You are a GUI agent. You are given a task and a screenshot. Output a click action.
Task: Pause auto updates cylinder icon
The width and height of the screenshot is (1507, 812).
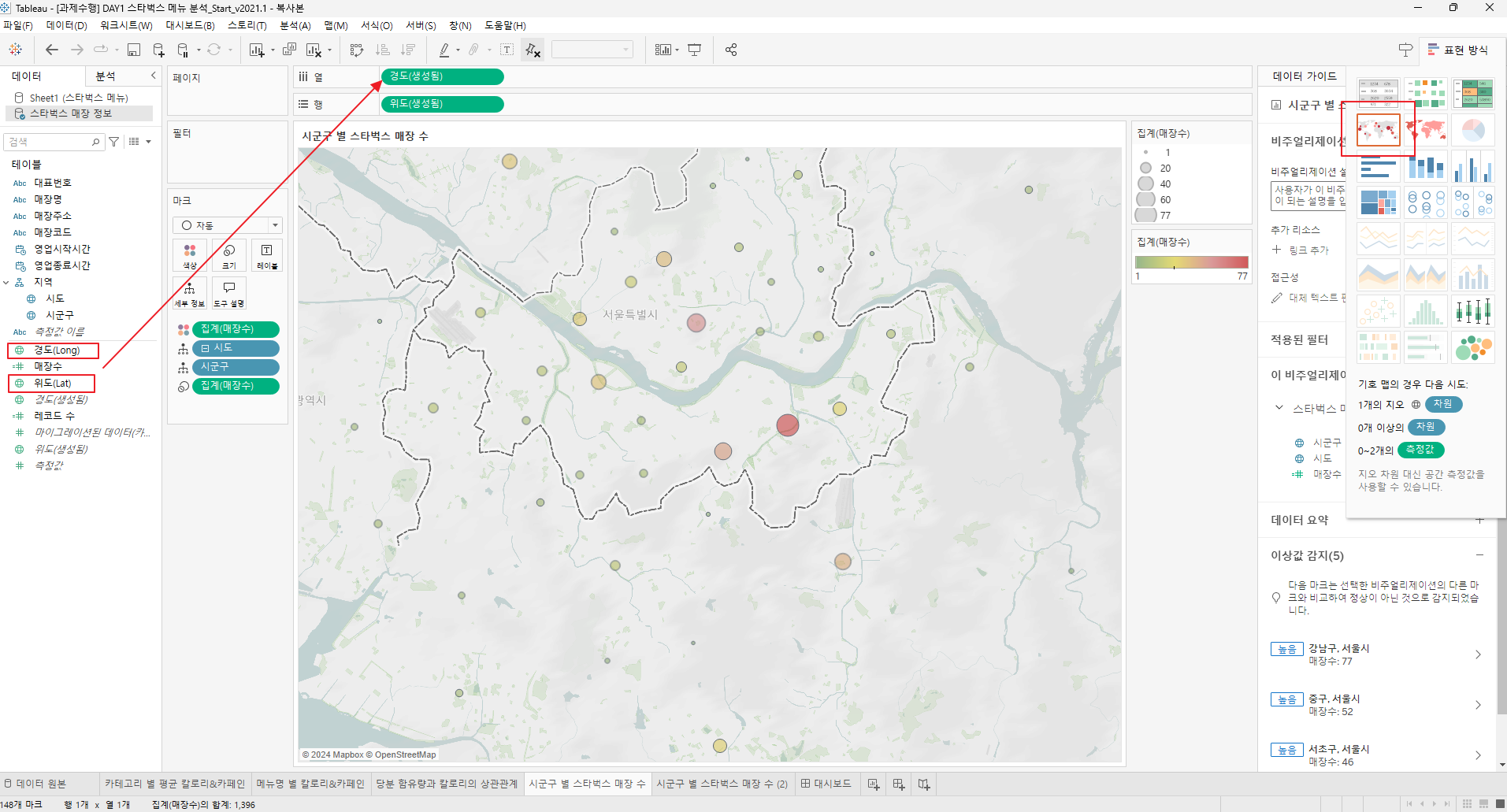point(183,50)
